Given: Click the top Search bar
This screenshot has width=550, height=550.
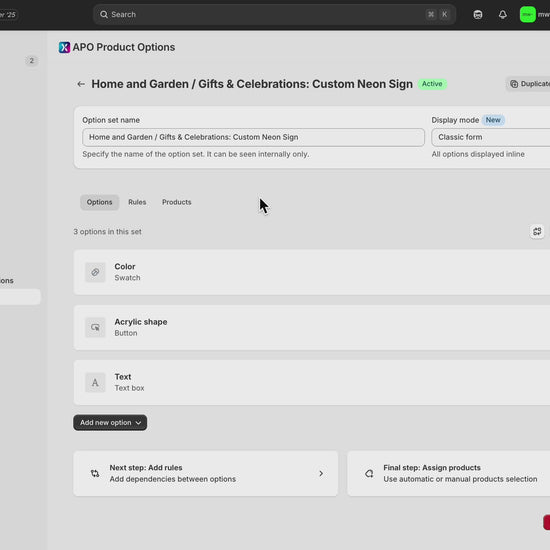Looking at the screenshot, I should [x=274, y=14].
